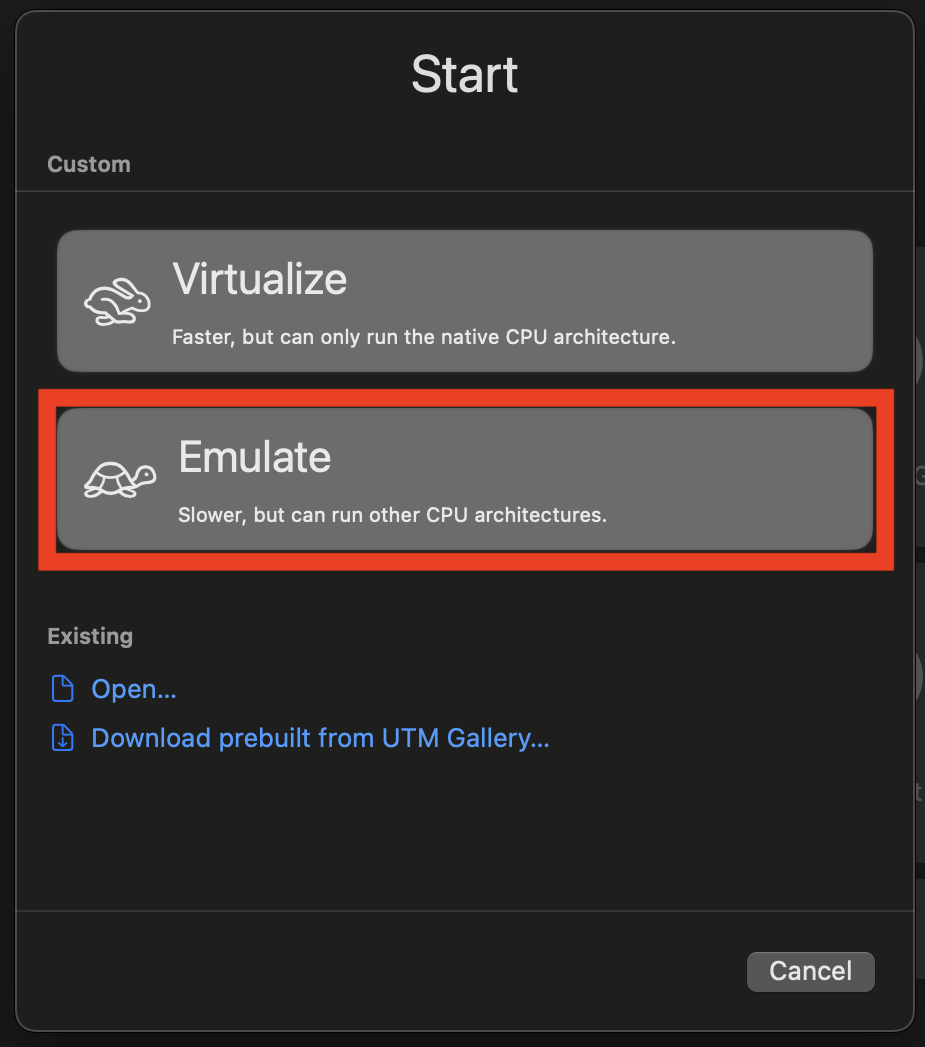The width and height of the screenshot is (925, 1047).
Task: Click the download icon beside UTM Gallery link
Action: click(x=63, y=738)
